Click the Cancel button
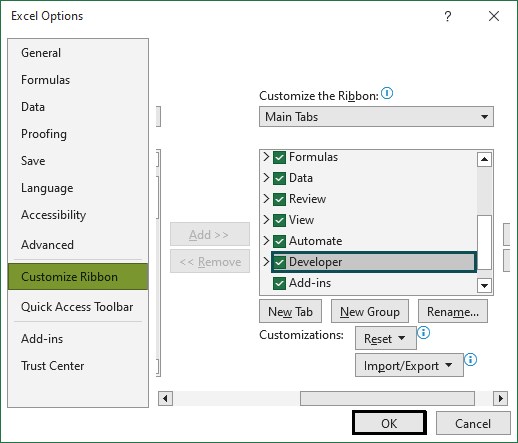518x443 pixels. [x=473, y=423]
